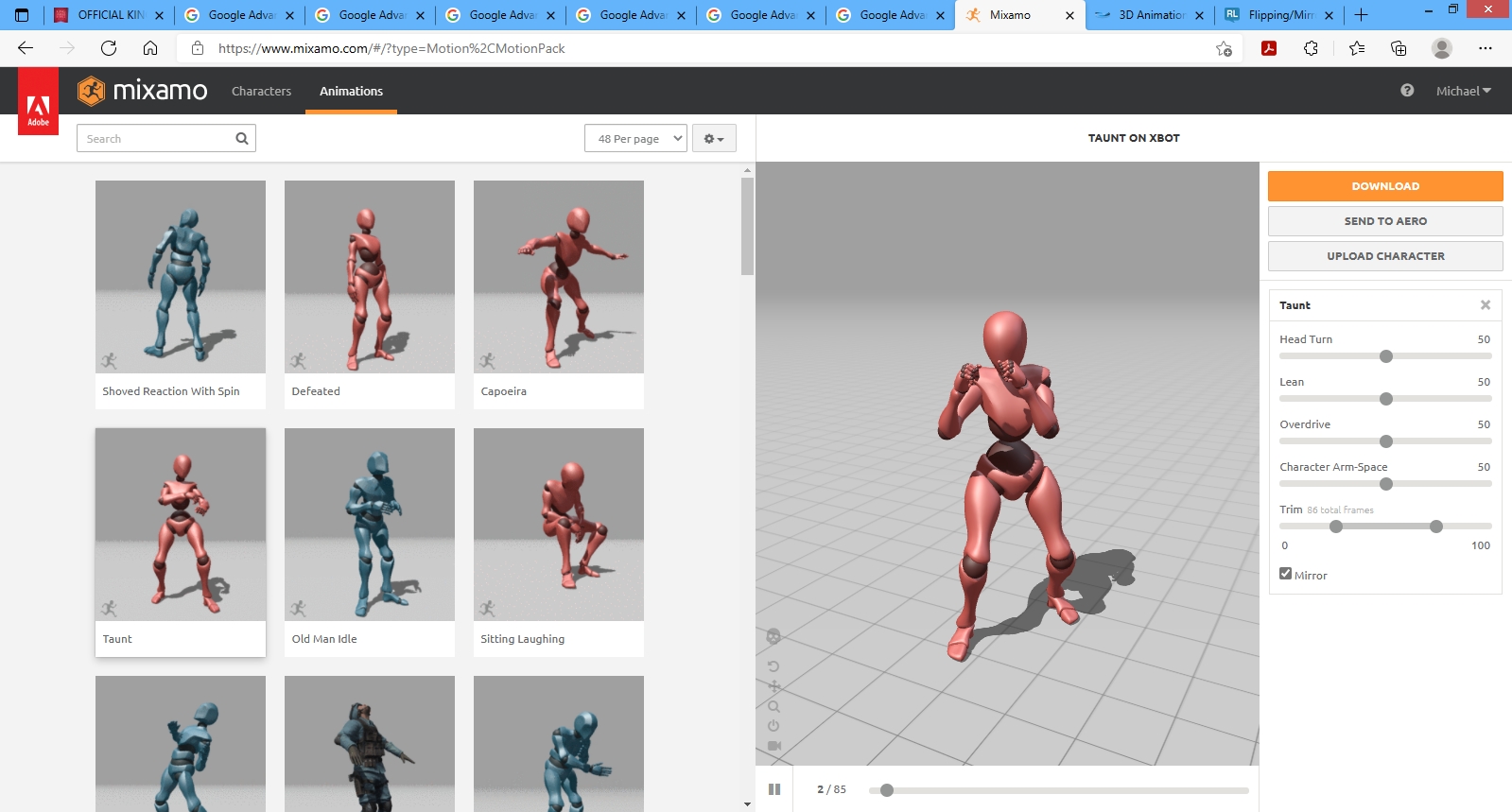View site information lock icon

pyautogui.click(x=198, y=48)
